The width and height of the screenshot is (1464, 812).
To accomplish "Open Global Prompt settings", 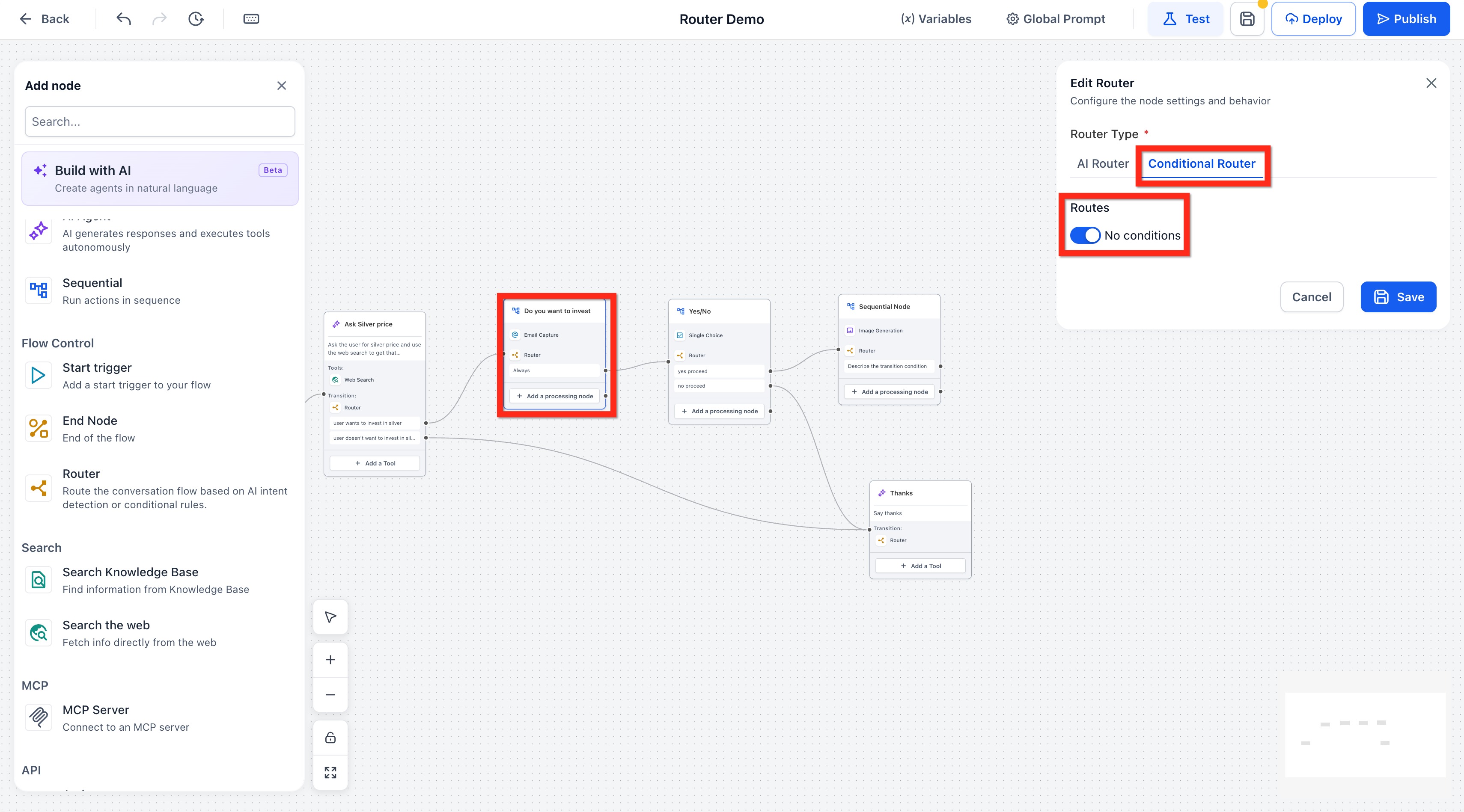I will pos(1056,19).
